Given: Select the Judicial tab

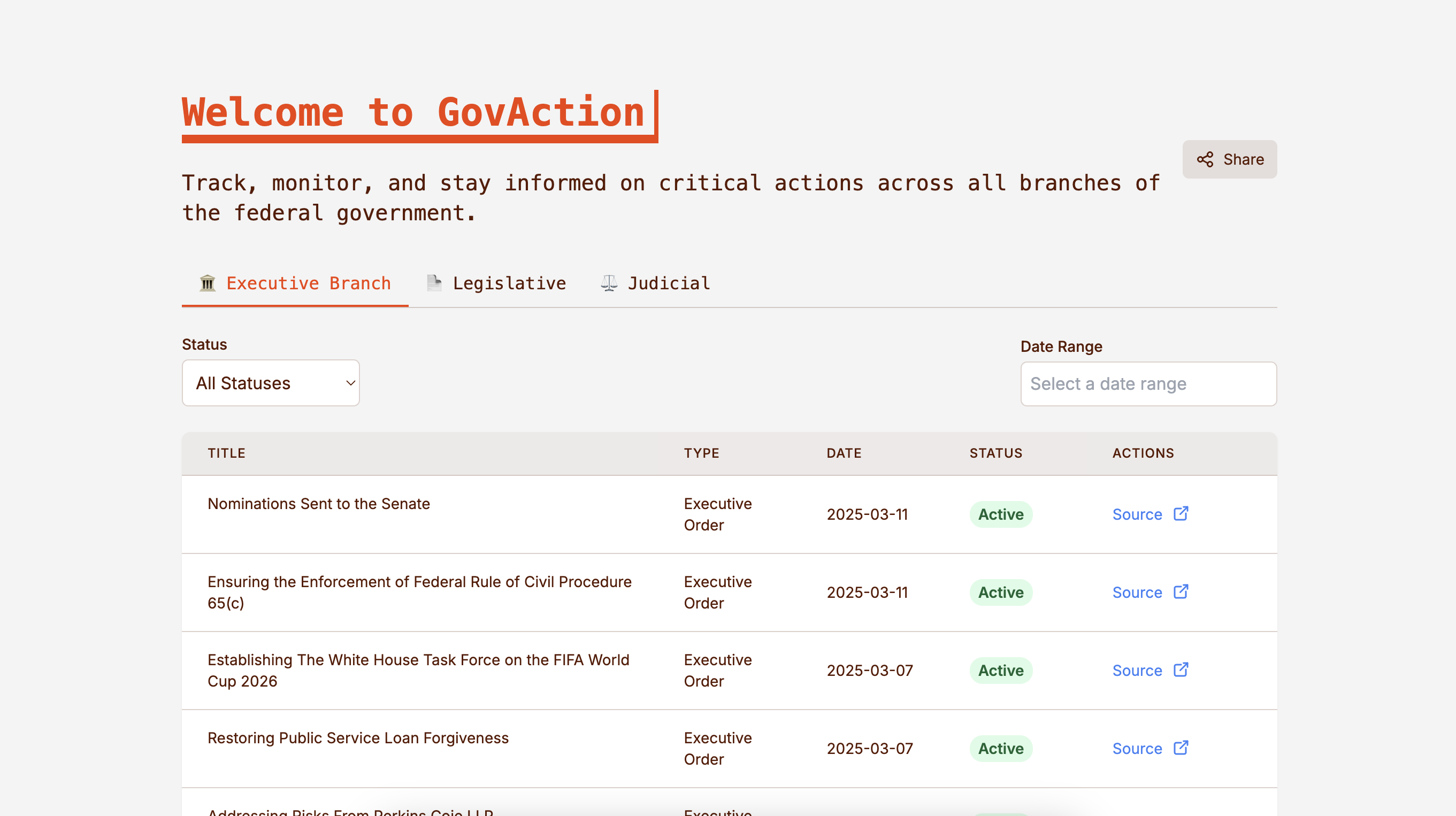Looking at the screenshot, I should (655, 283).
